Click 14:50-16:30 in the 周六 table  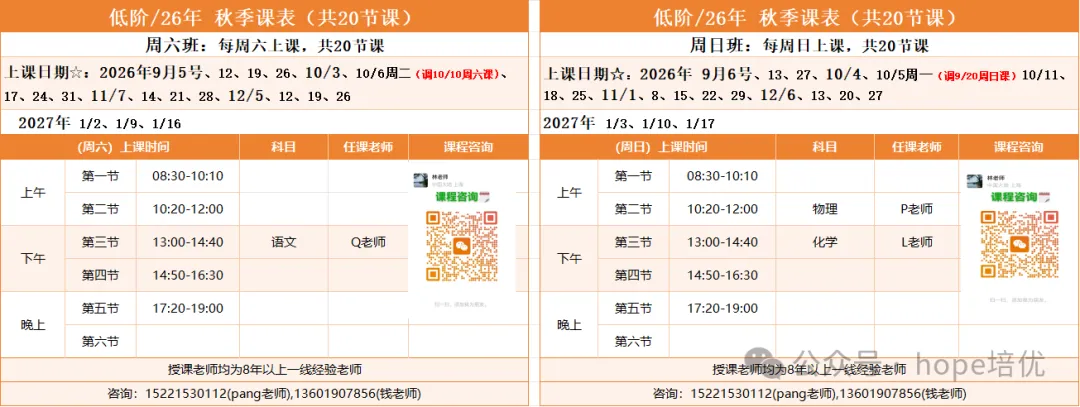(188, 275)
